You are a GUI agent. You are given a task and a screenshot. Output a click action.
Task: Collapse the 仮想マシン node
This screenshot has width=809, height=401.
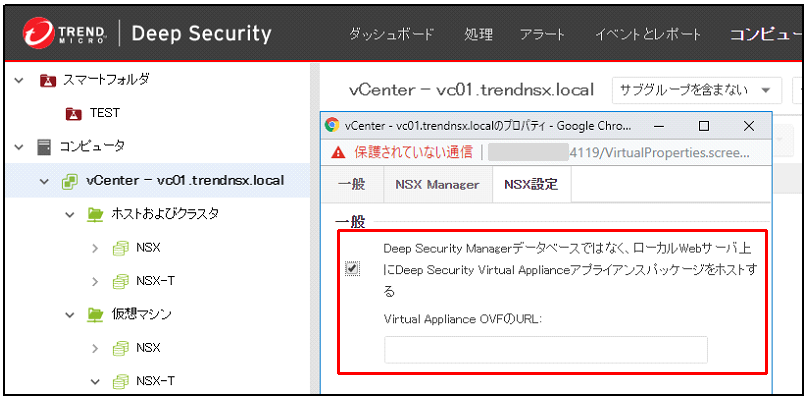[70, 314]
